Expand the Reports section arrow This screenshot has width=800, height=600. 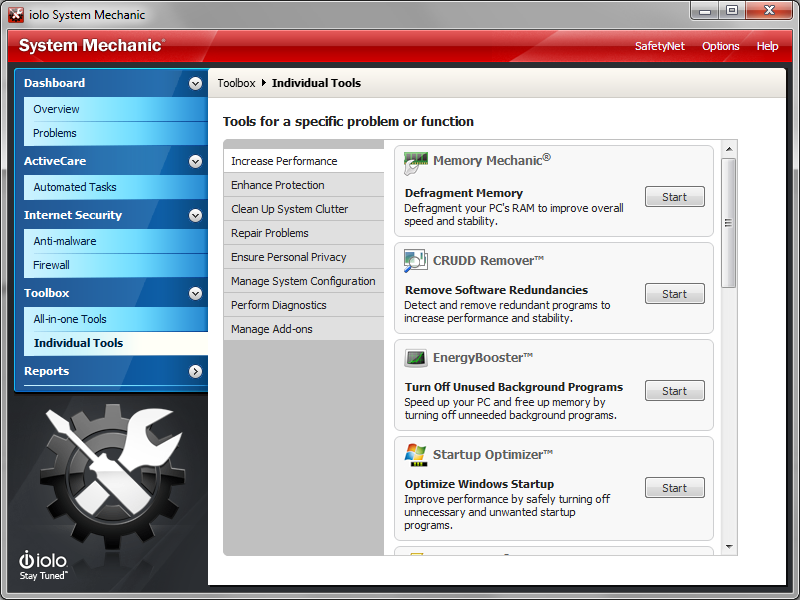pyautogui.click(x=195, y=372)
